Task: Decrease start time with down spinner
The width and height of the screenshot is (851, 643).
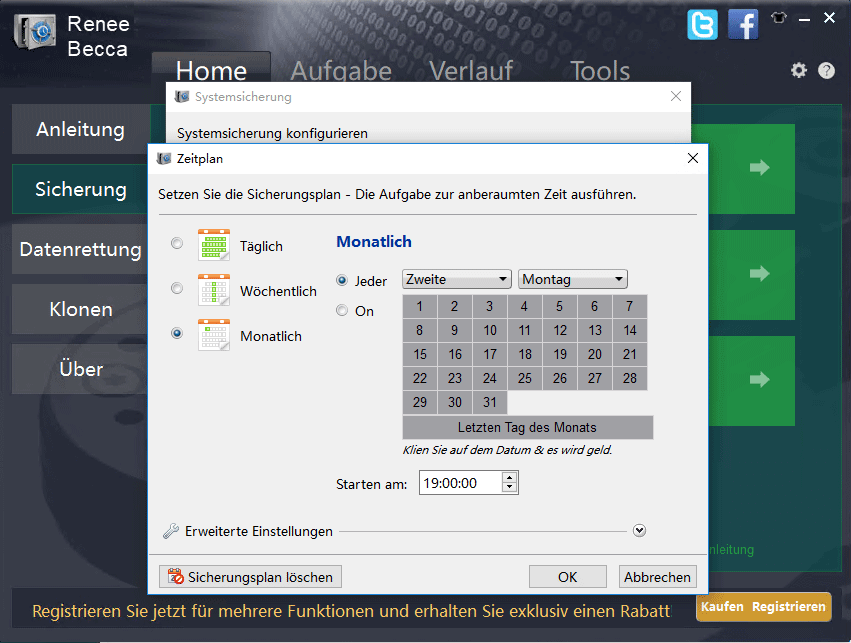Action: 509,488
